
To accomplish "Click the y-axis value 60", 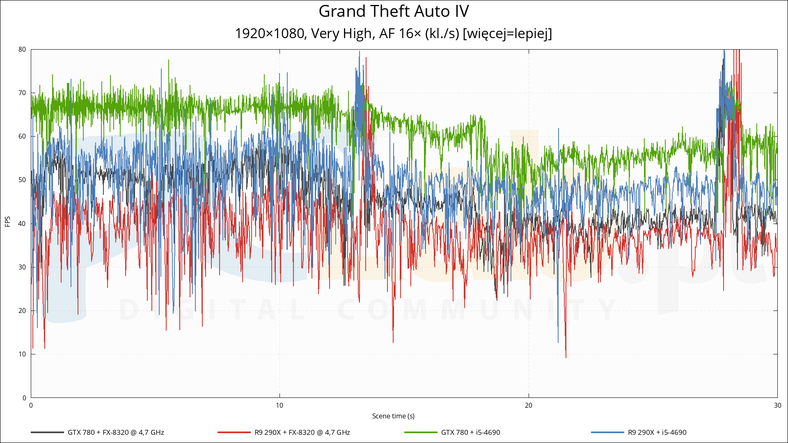I will pyautogui.click(x=22, y=136).
